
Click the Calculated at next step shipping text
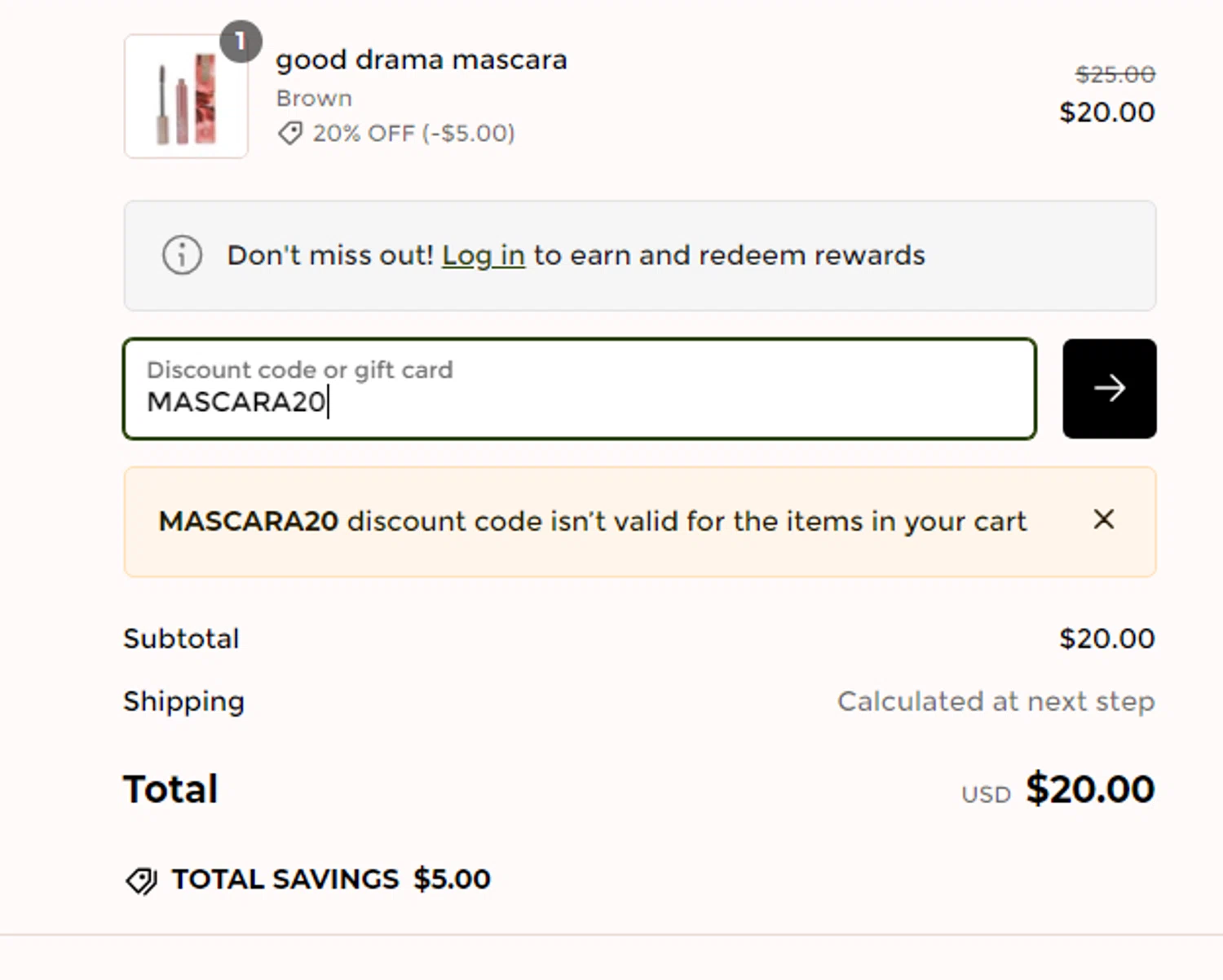pos(996,701)
